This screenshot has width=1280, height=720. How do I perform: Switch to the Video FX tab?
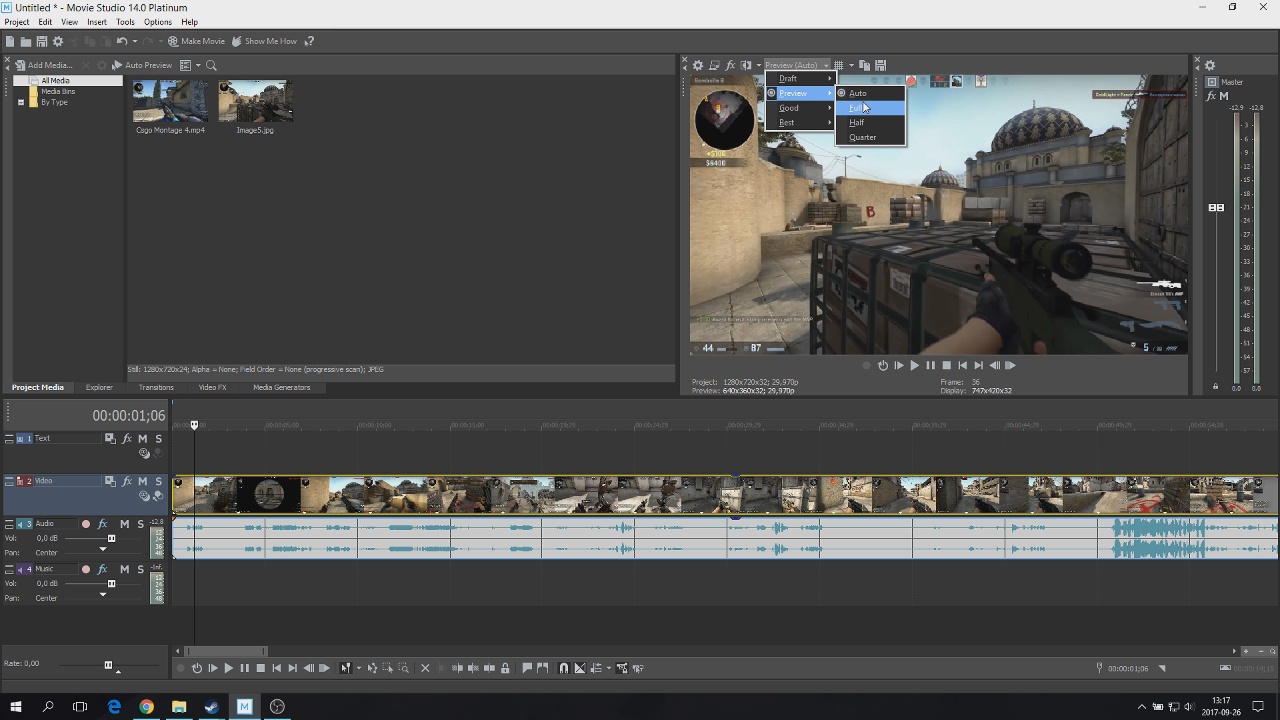[212, 388]
